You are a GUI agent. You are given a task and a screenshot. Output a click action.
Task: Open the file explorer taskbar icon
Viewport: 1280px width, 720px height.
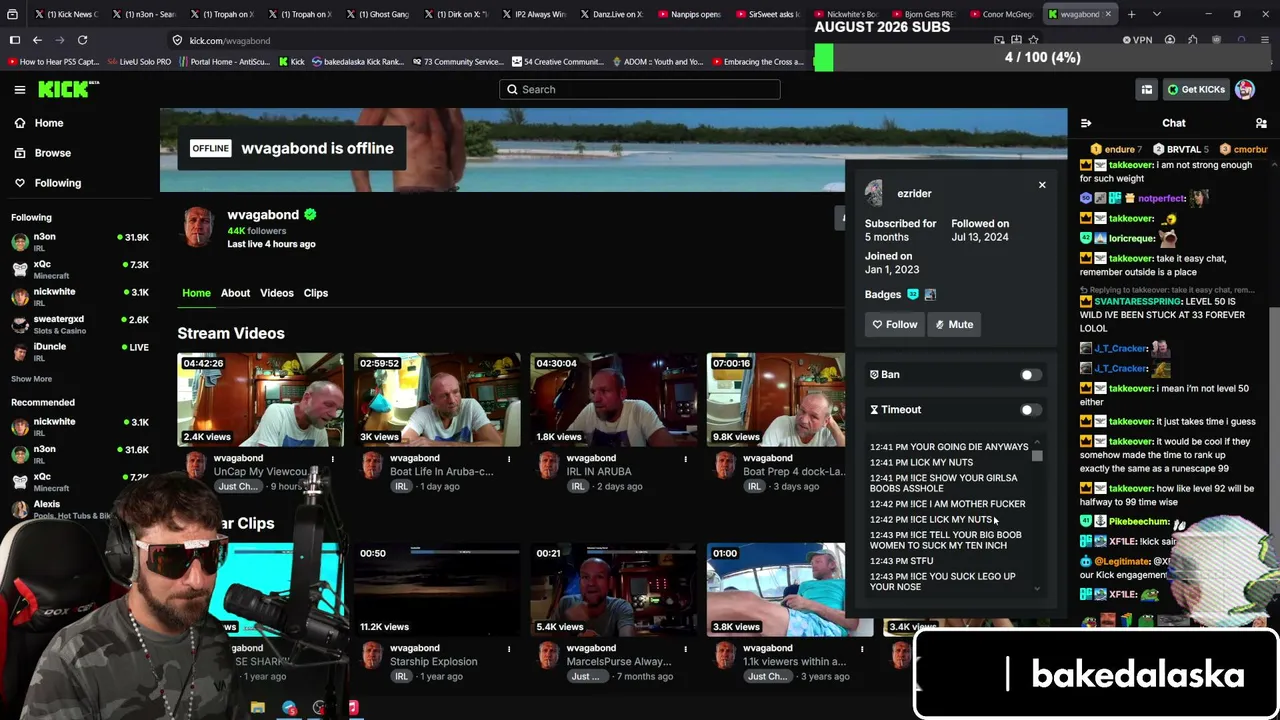coord(258,708)
